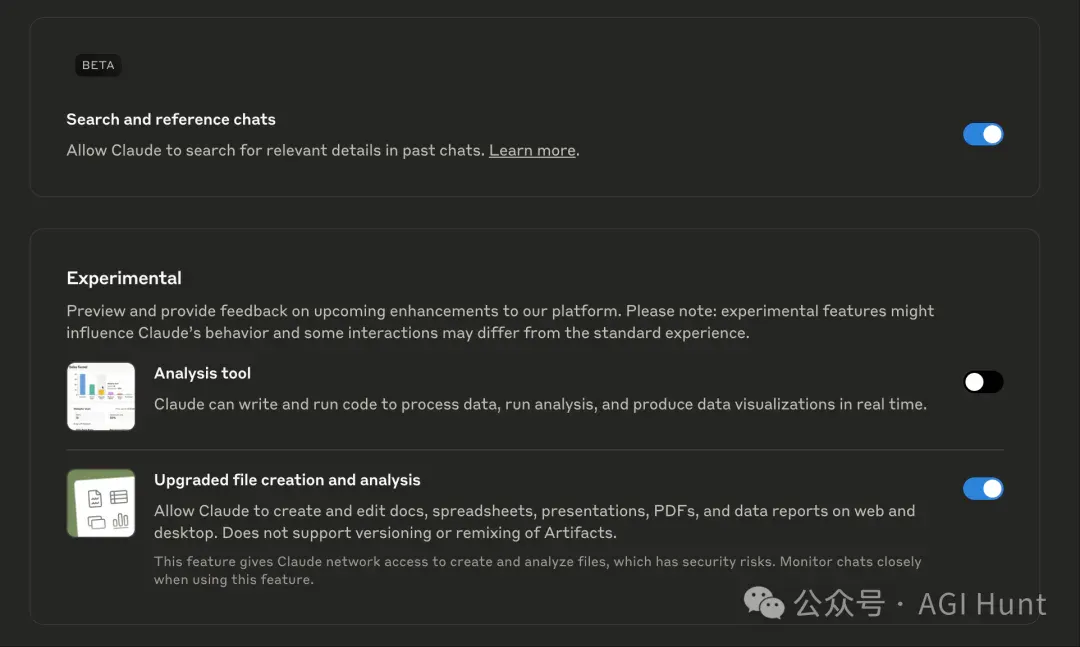Click the Experimental preview and feedback paragraph
Viewport: 1080px width, 647px height.
click(x=500, y=322)
